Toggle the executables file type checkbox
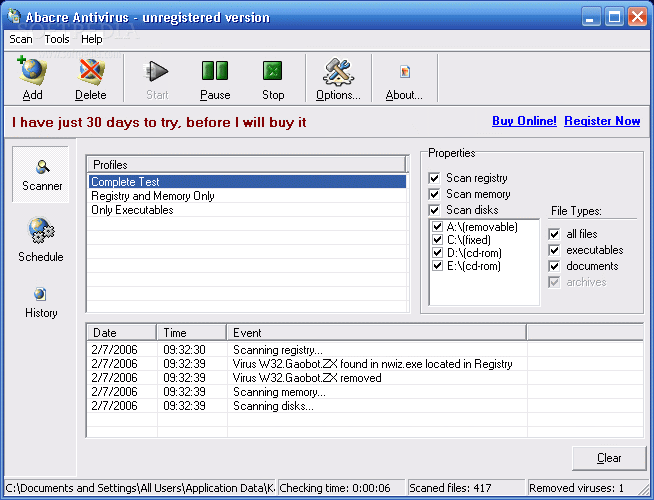Image resolution: width=654 pixels, height=500 pixels. point(554,250)
